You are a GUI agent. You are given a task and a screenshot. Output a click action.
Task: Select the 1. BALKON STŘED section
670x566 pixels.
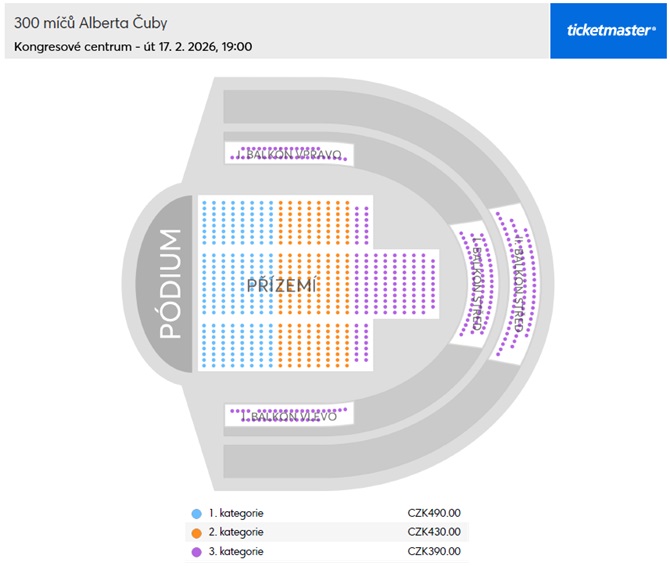click(476, 283)
